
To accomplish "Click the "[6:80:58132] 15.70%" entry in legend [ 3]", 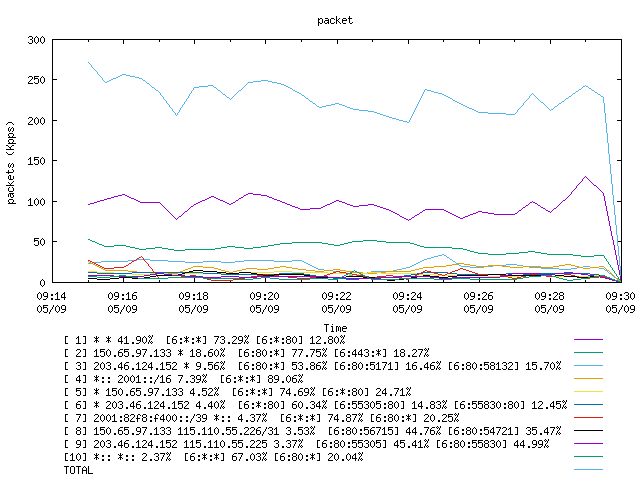I will point(505,366).
